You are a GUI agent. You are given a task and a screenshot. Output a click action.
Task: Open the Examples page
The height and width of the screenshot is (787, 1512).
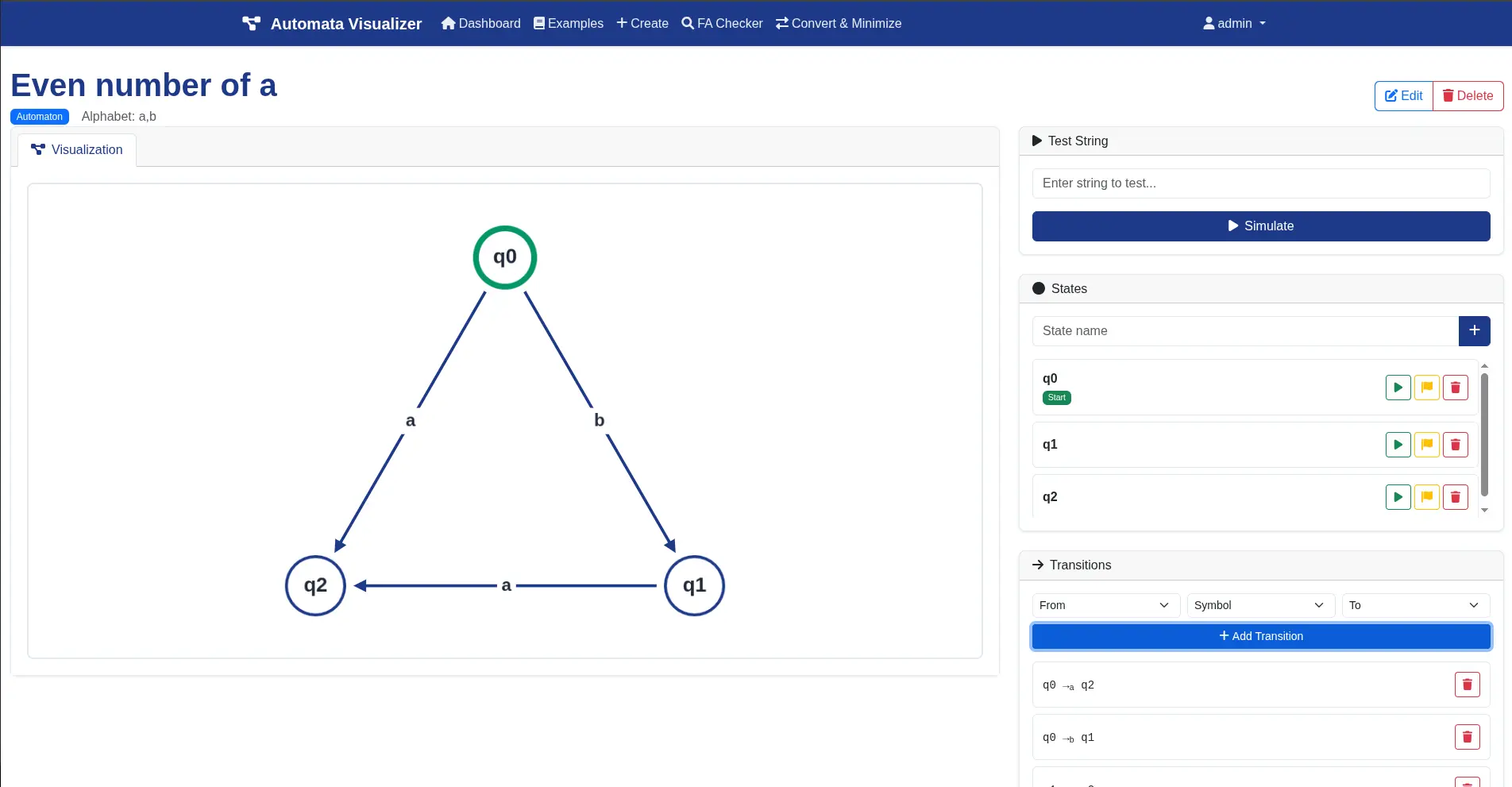569,24
